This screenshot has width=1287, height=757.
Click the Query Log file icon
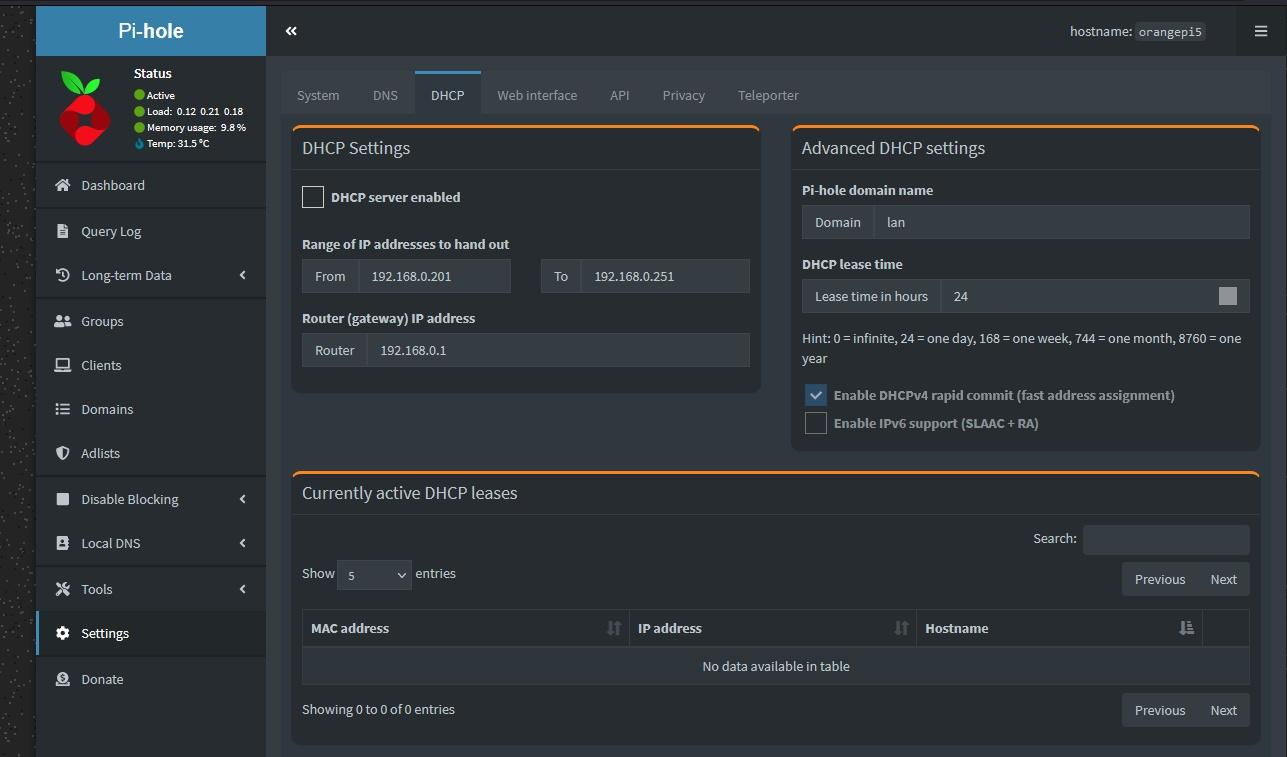63,231
